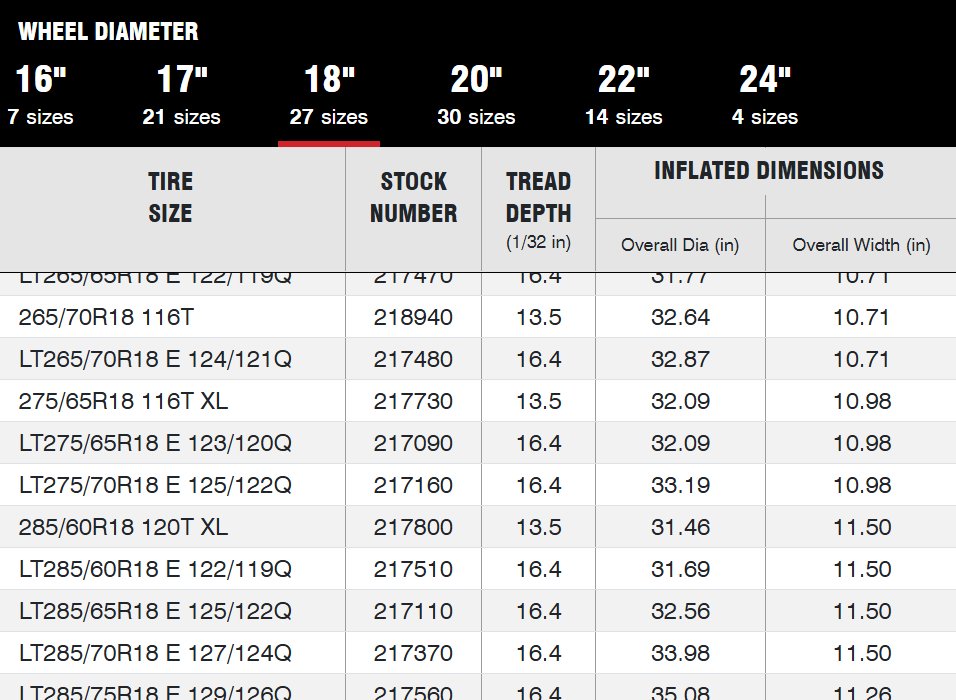Click overall diameter value 32.56

(680, 611)
